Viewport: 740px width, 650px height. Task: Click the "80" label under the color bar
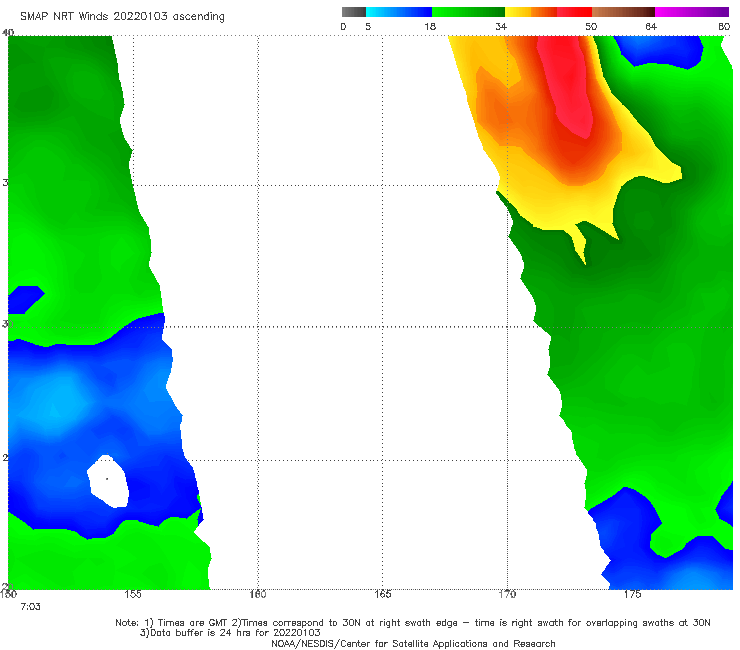coord(724,26)
